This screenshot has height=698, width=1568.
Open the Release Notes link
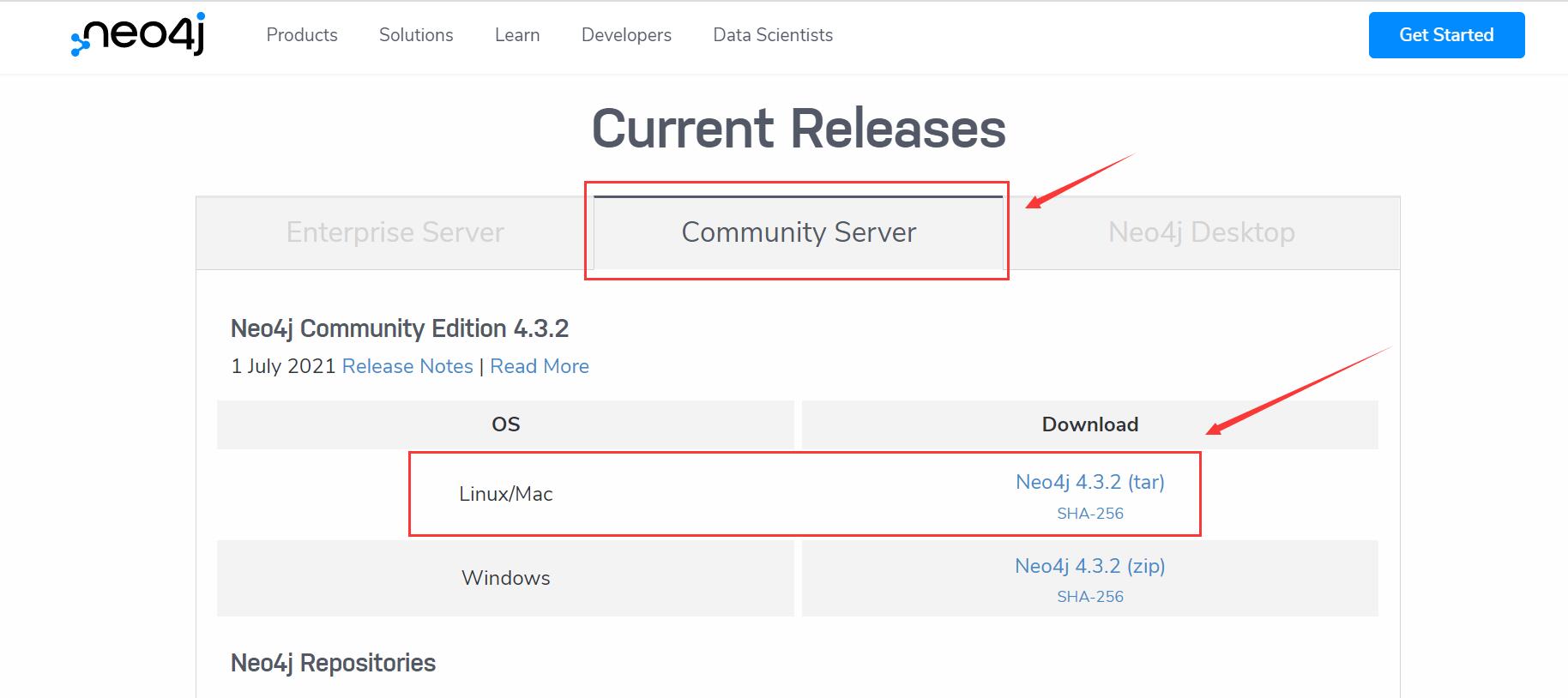(407, 366)
